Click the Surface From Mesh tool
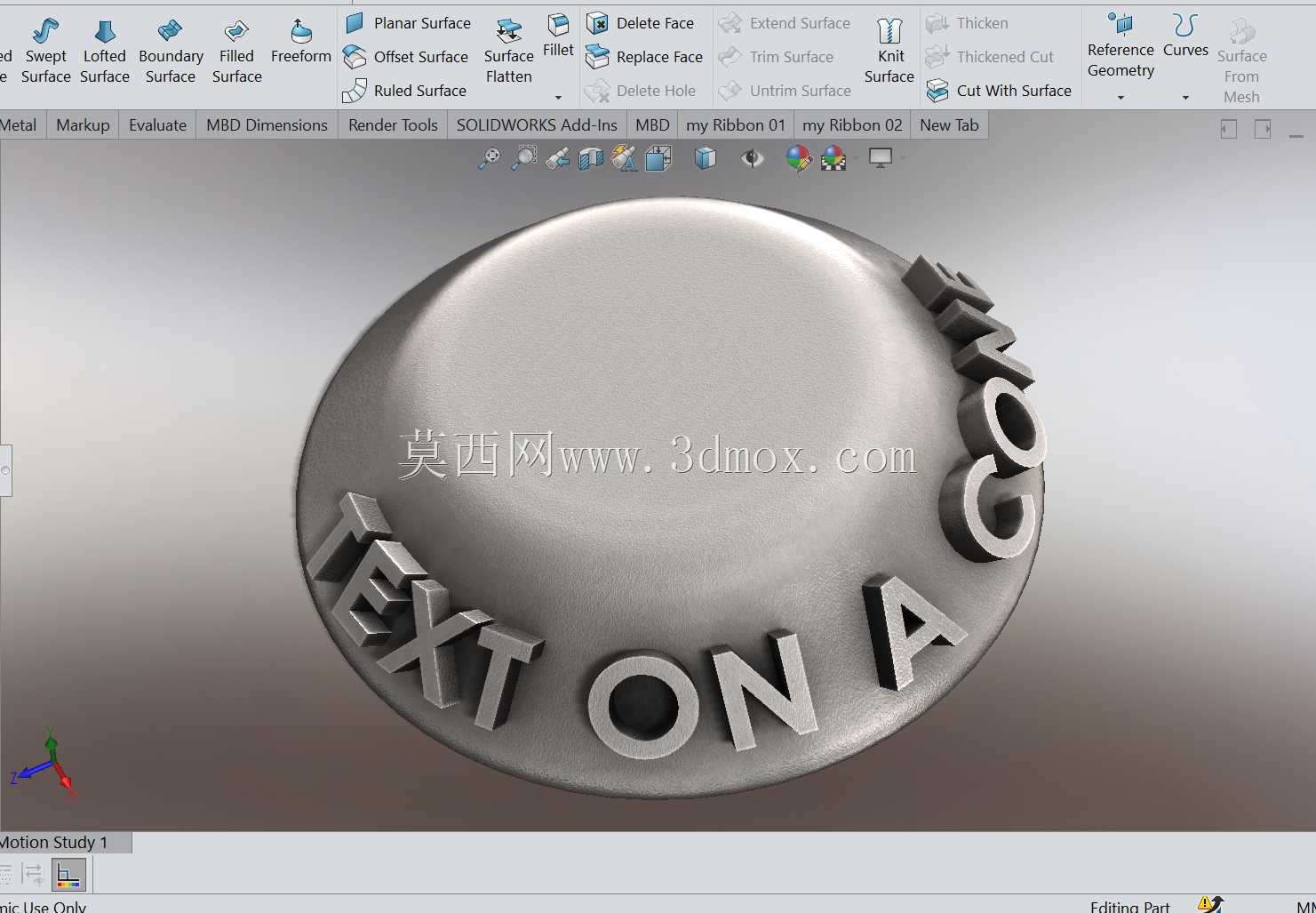1316x913 pixels. point(1241,61)
